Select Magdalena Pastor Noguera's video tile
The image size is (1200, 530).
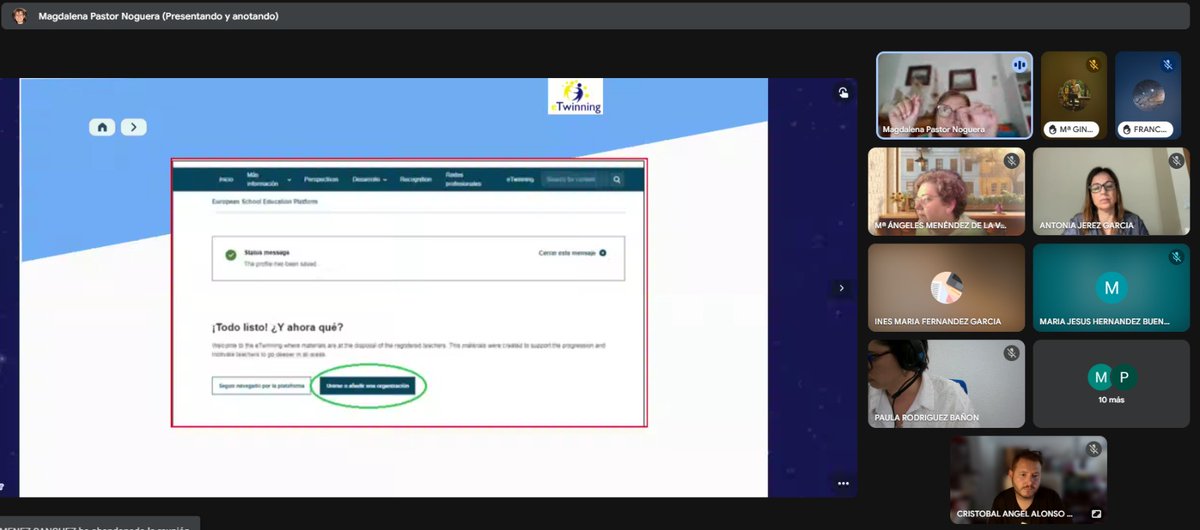pyautogui.click(x=954, y=95)
